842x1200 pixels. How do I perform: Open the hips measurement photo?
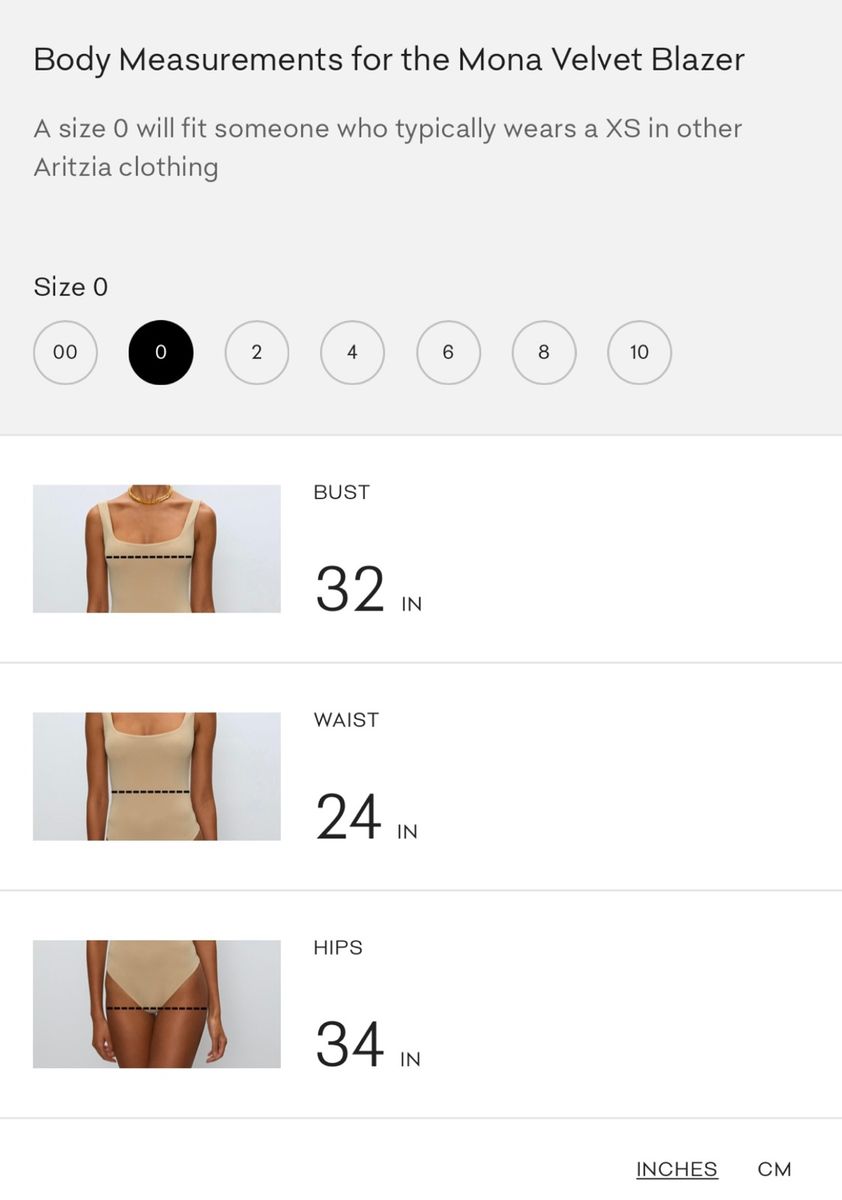(157, 1004)
